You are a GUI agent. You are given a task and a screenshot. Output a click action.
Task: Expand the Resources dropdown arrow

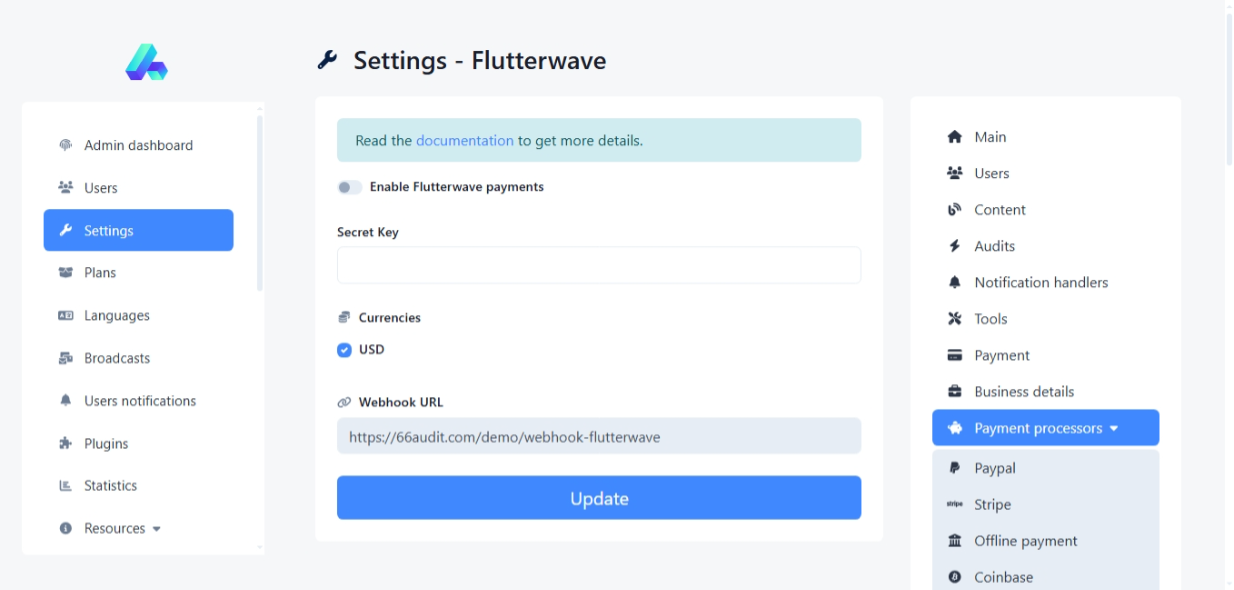[157, 529]
